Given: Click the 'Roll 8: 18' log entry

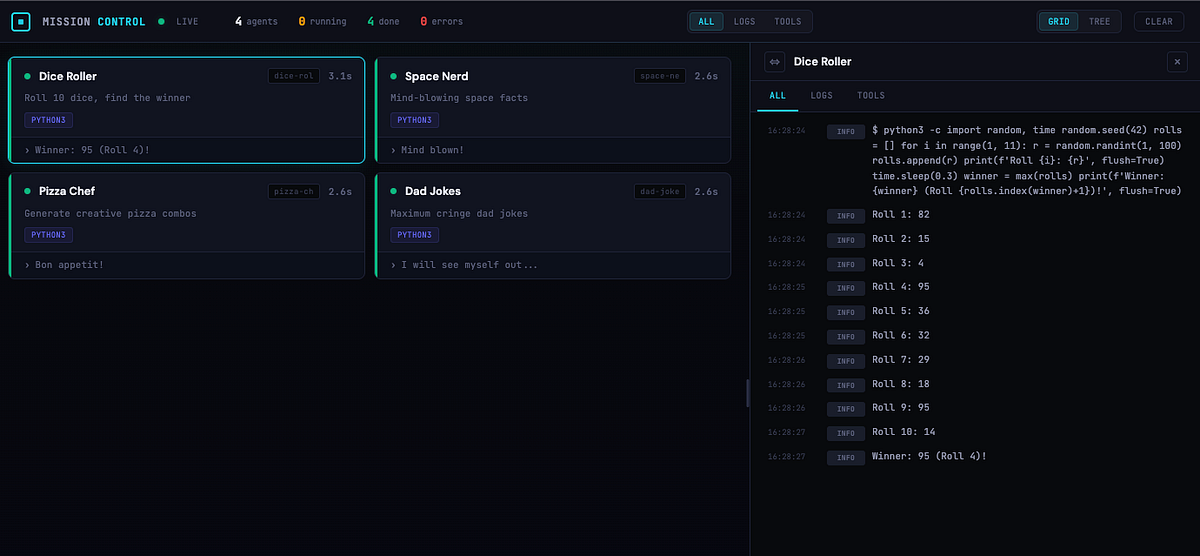Looking at the screenshot, I should 973,384.
